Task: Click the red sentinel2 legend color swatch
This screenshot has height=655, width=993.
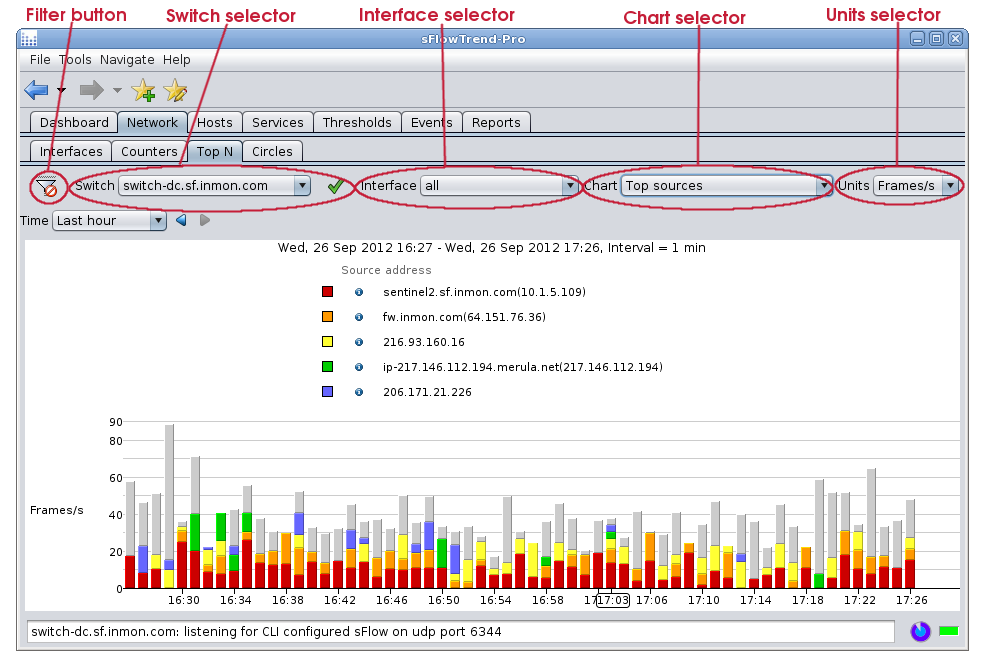Action: [327, 292]
